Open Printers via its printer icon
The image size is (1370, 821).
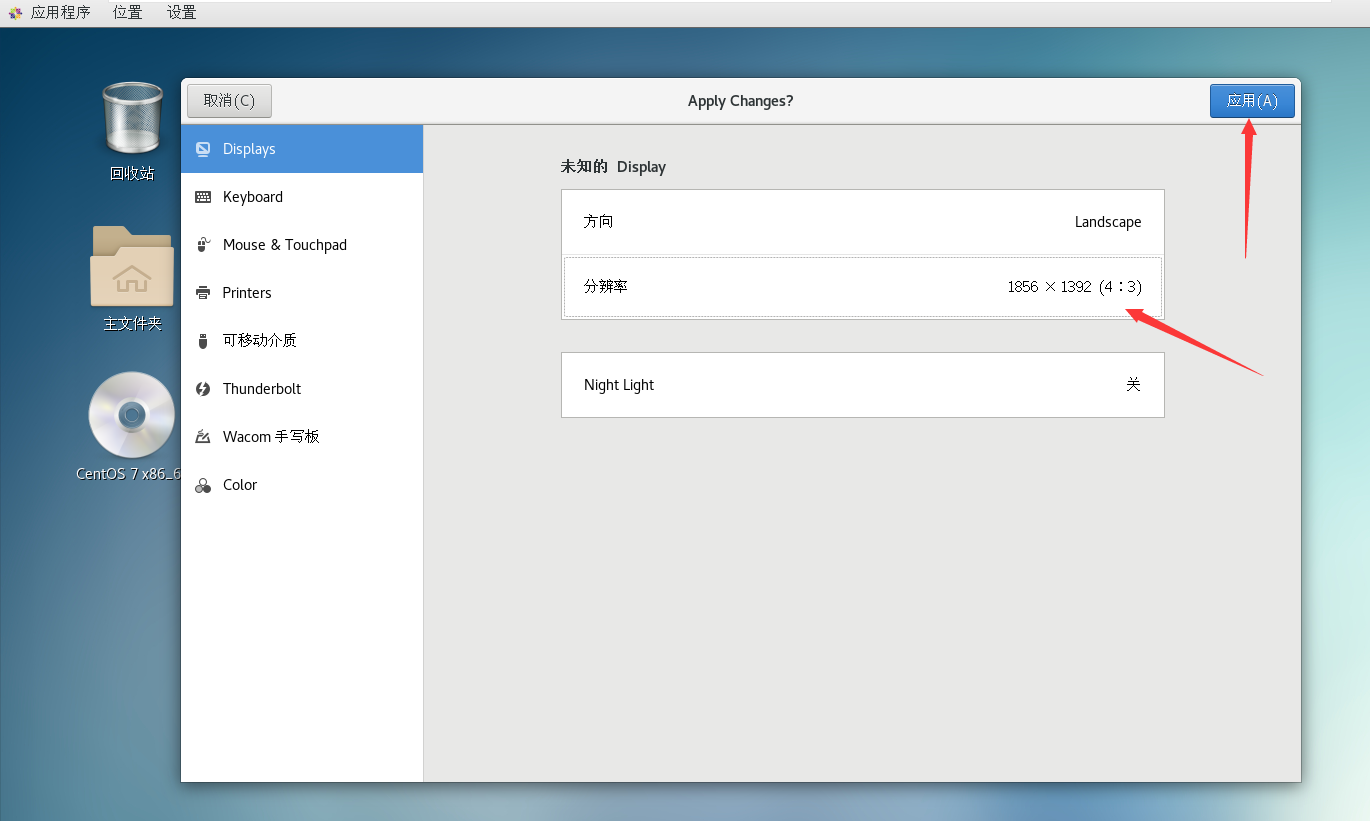(x=203, y=292)
